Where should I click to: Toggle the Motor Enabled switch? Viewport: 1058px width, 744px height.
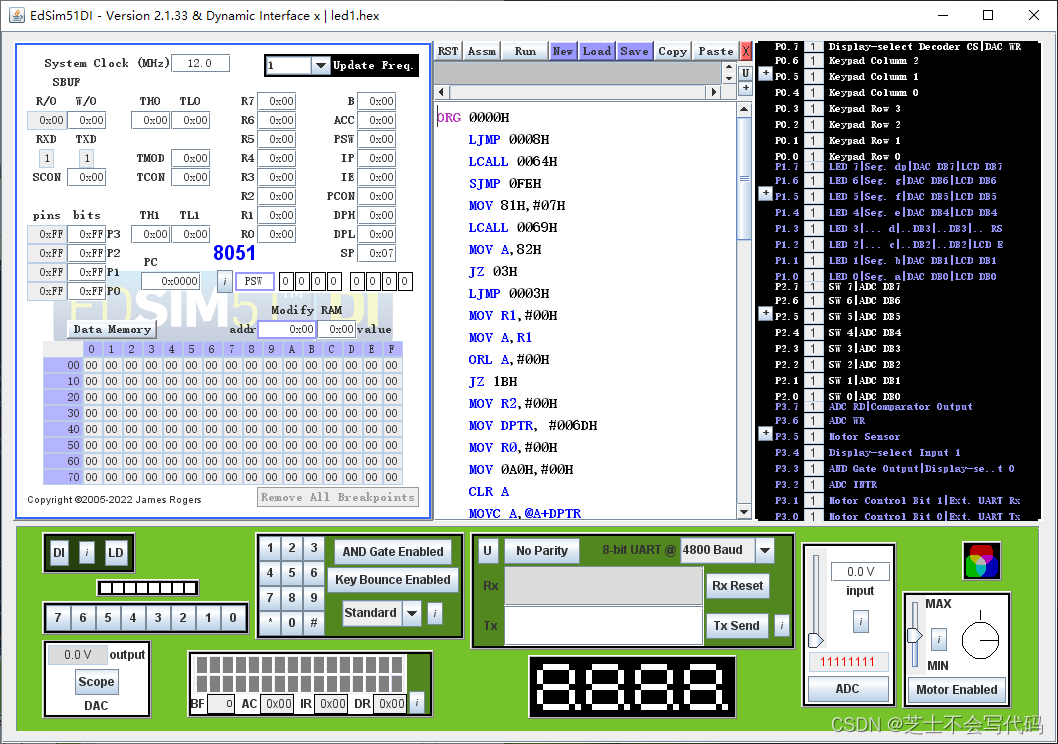tap(956, 688)
